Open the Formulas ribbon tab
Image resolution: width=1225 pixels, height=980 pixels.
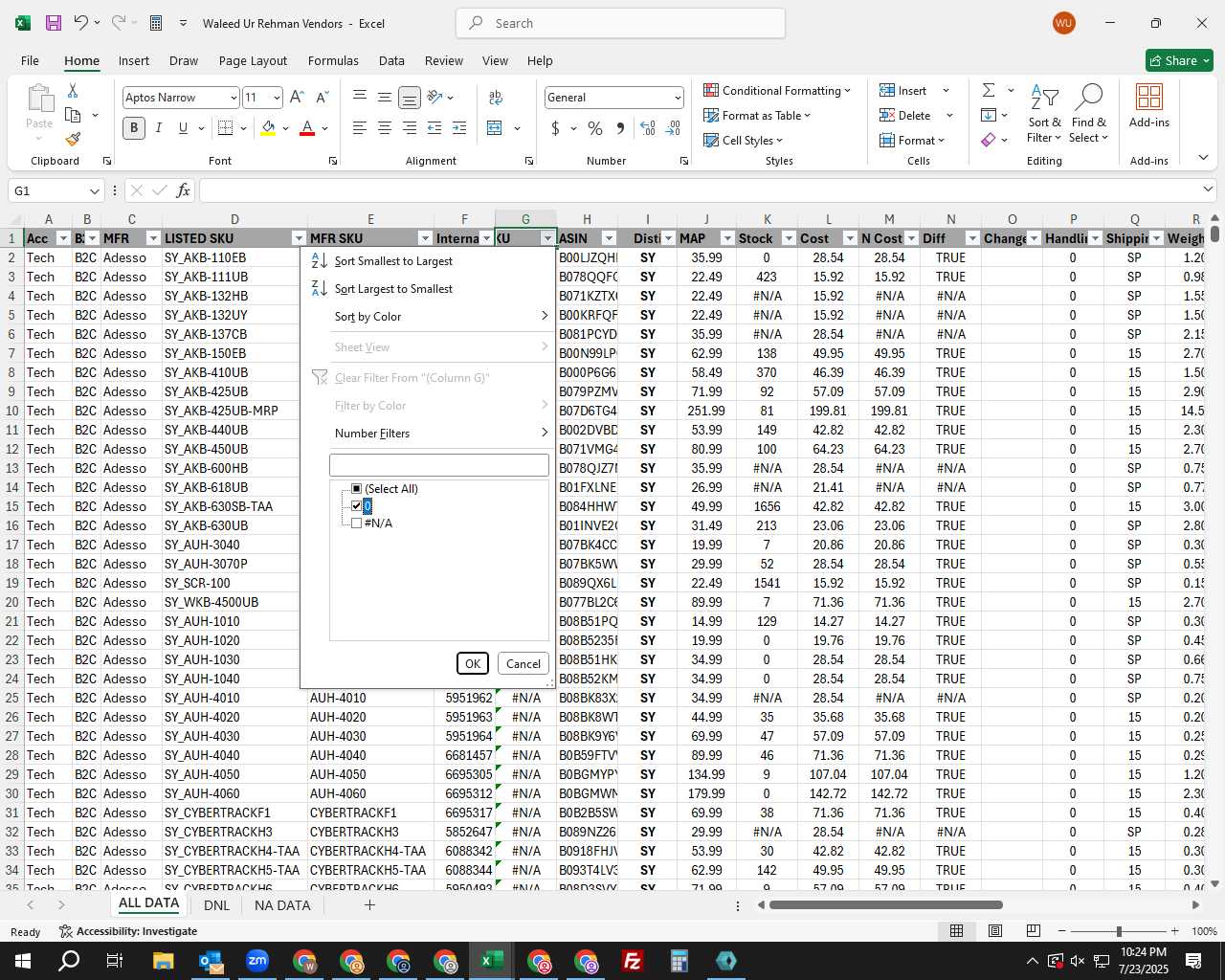(333, 60)
